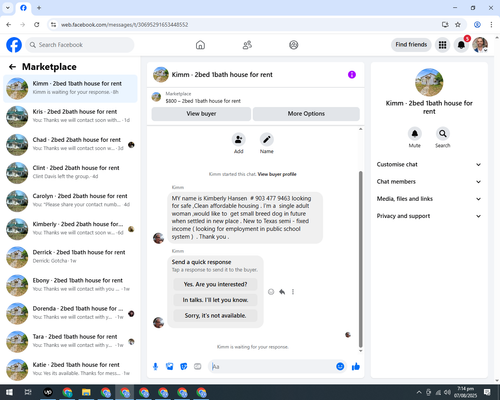
Task: Open the taskbar clock and date
Action: (465, 392)
